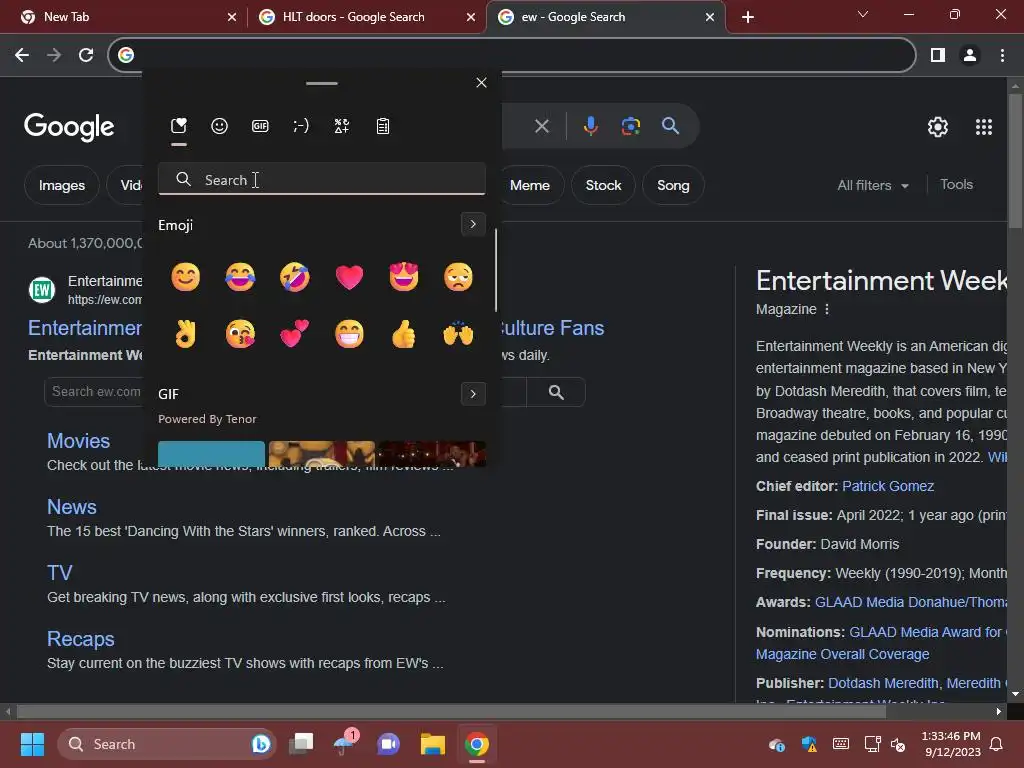Insert the heart-eyes emoji
Image resolution: width=1024 pixels, height=768 pixels.
coord(404,277)
